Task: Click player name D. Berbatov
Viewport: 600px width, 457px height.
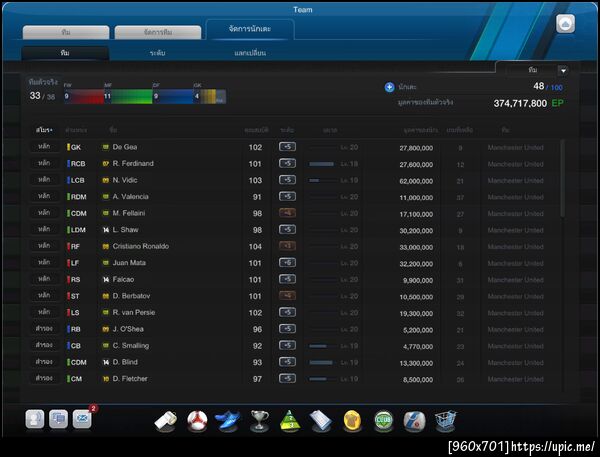Action: pyautogui.click(x=131, y=296)
